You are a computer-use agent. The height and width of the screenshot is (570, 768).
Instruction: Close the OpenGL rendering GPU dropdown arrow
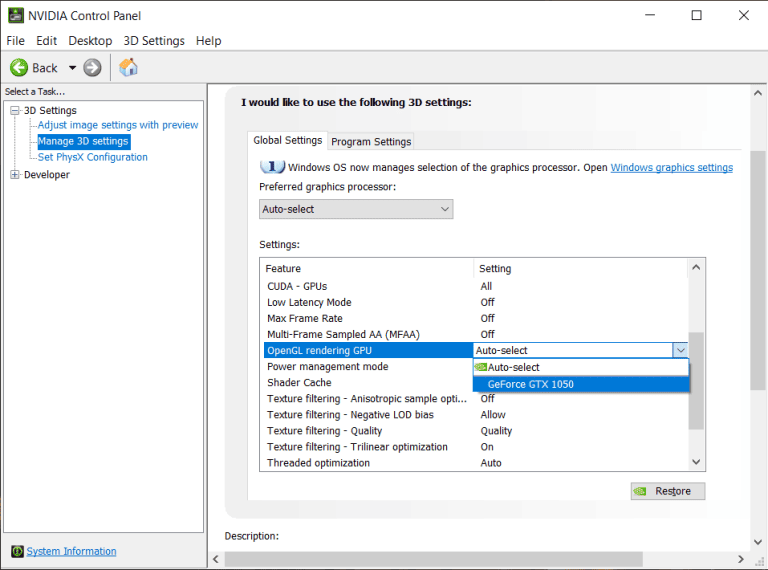pyautogui.click(x=680, y=350)
